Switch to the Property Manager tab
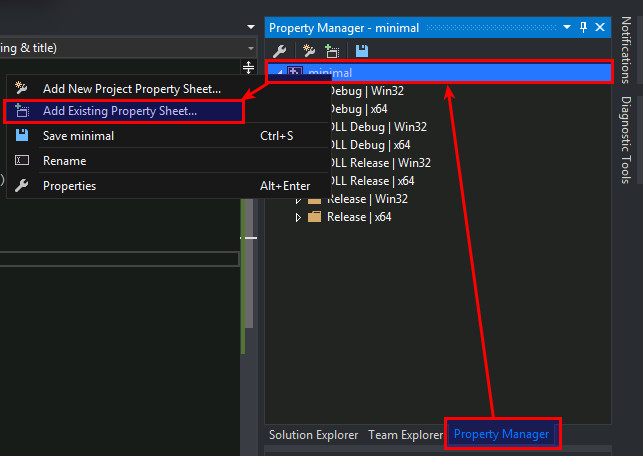Viewport: 643px width, 456px height. click(x=501, y=434)
